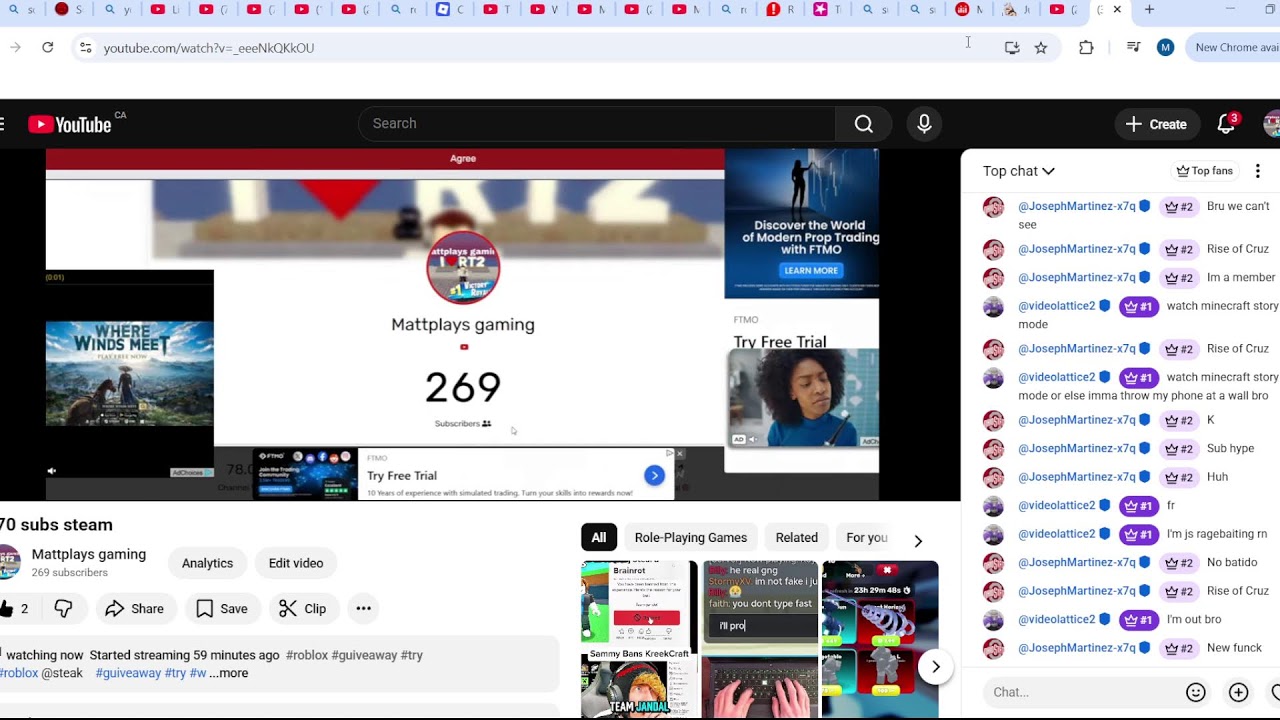Advance the Shorts shelf with next arrow

(x=936, y=667)
